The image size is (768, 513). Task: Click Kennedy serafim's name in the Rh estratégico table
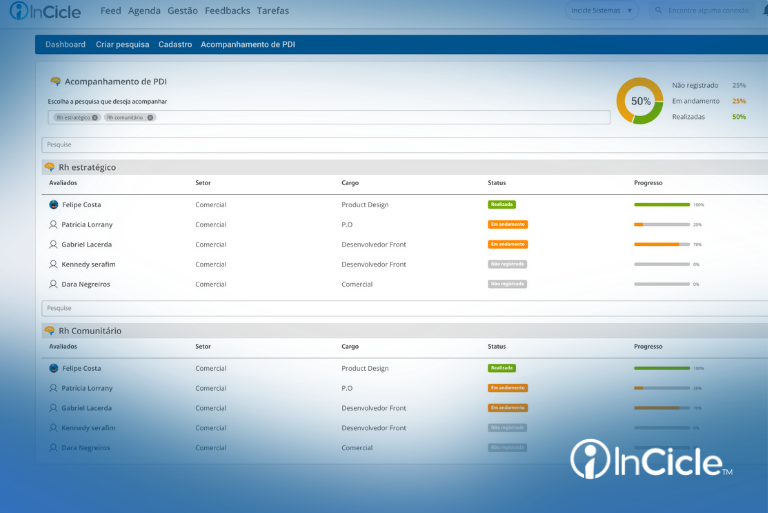pos(87,264)
